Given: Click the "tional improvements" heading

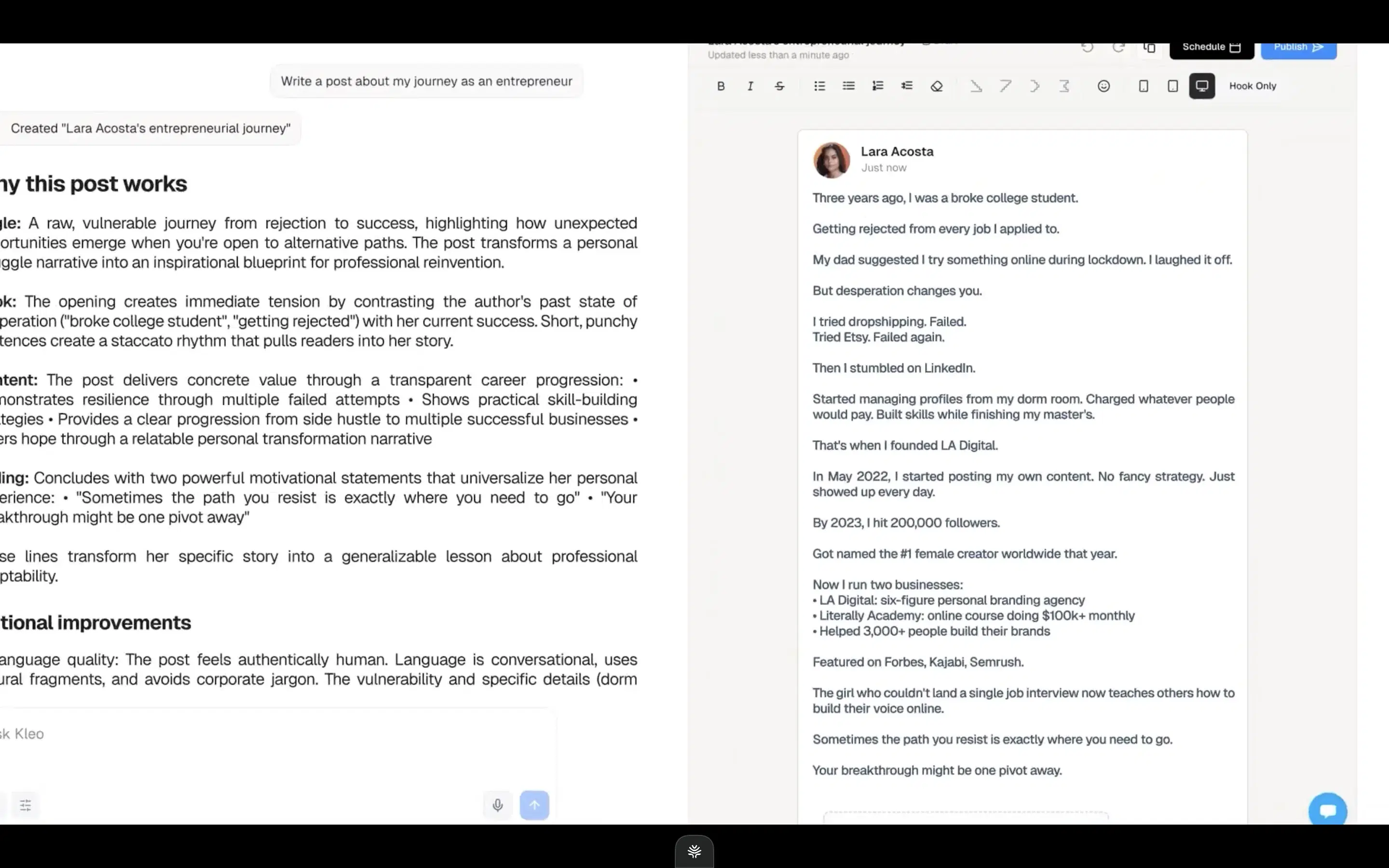Looking at the screenshot, I should tap(95, 623).
